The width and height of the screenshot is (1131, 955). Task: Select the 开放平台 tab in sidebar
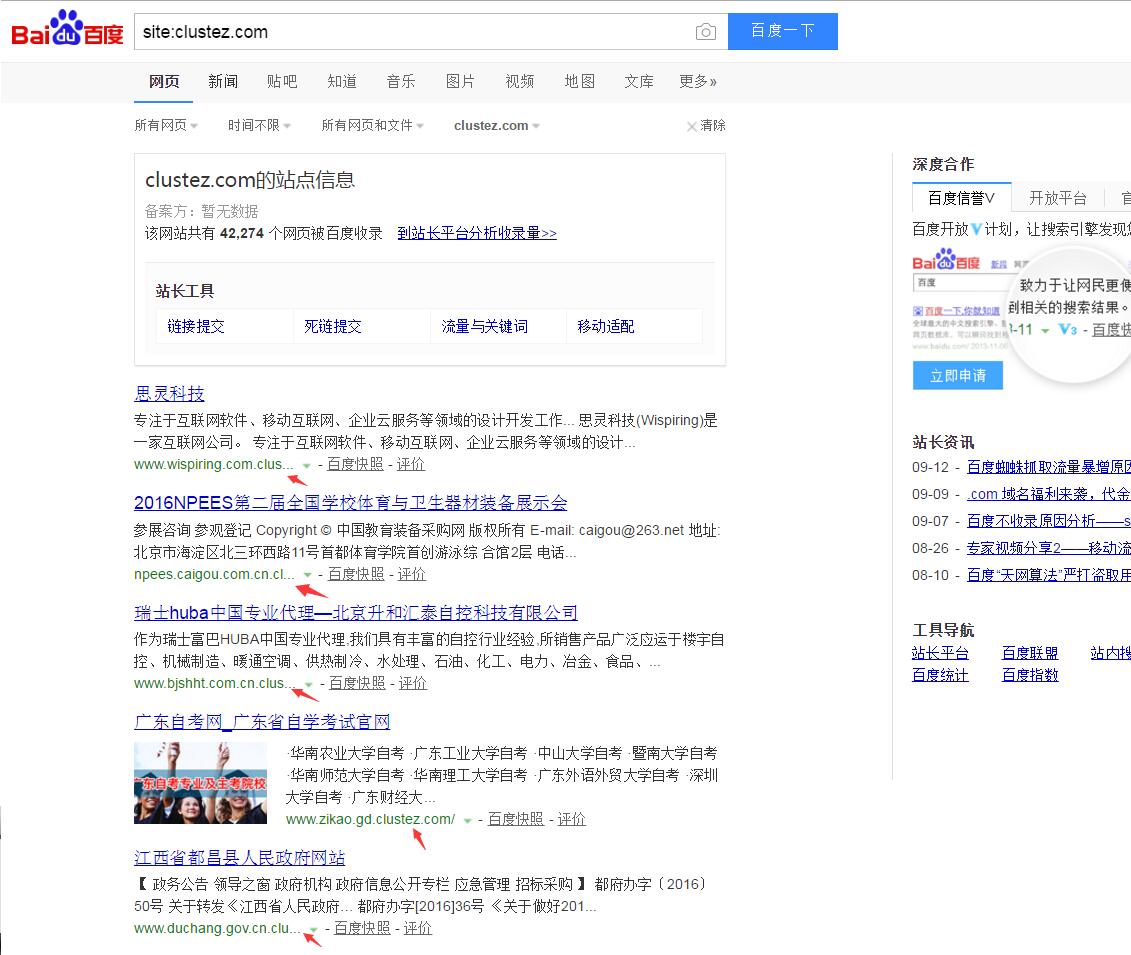coord(1057,198)
